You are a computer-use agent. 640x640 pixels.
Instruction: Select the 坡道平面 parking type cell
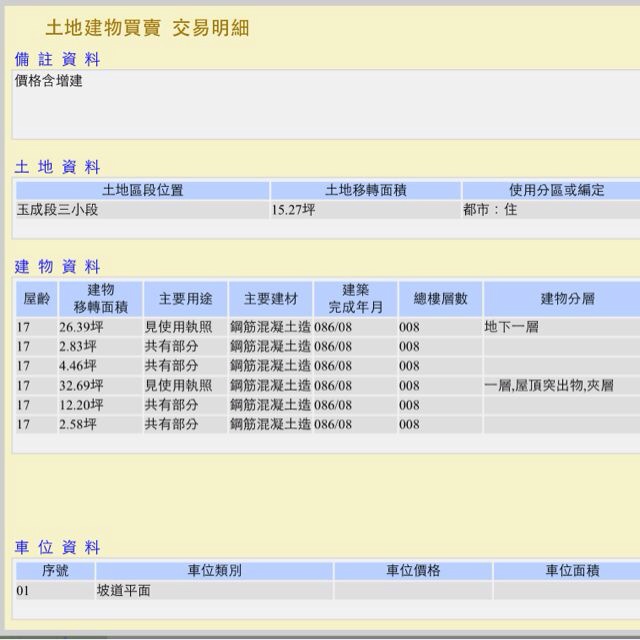(x=214, y=591)
